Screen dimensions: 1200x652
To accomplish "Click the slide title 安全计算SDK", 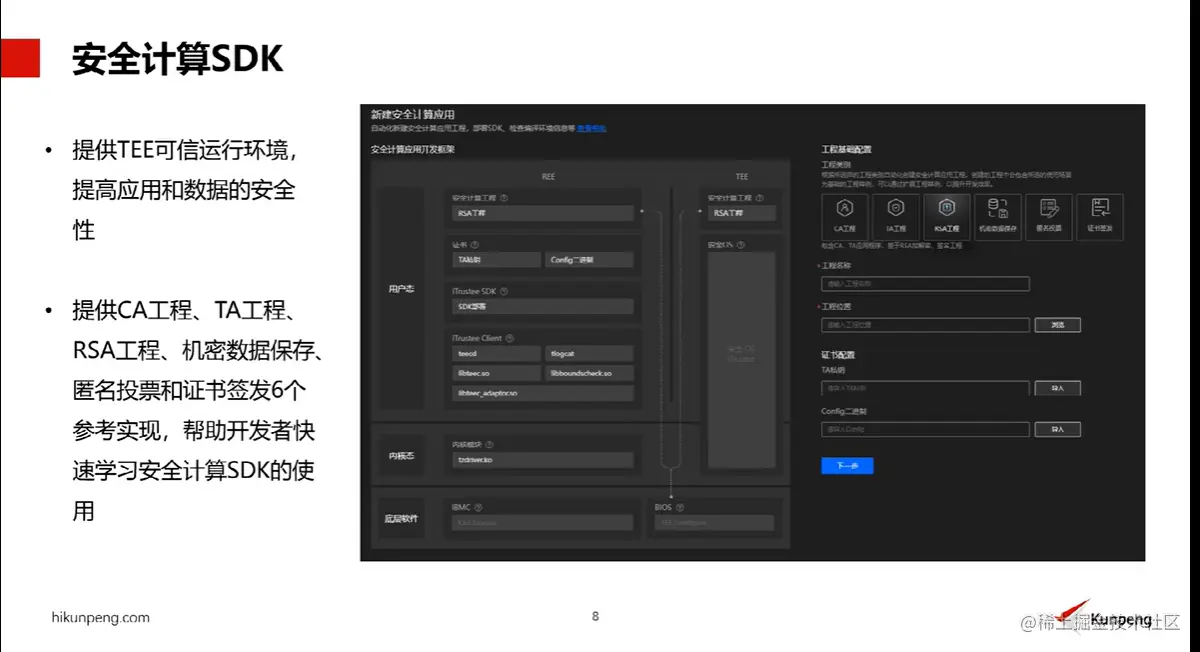I will click(x=178, y=59).
